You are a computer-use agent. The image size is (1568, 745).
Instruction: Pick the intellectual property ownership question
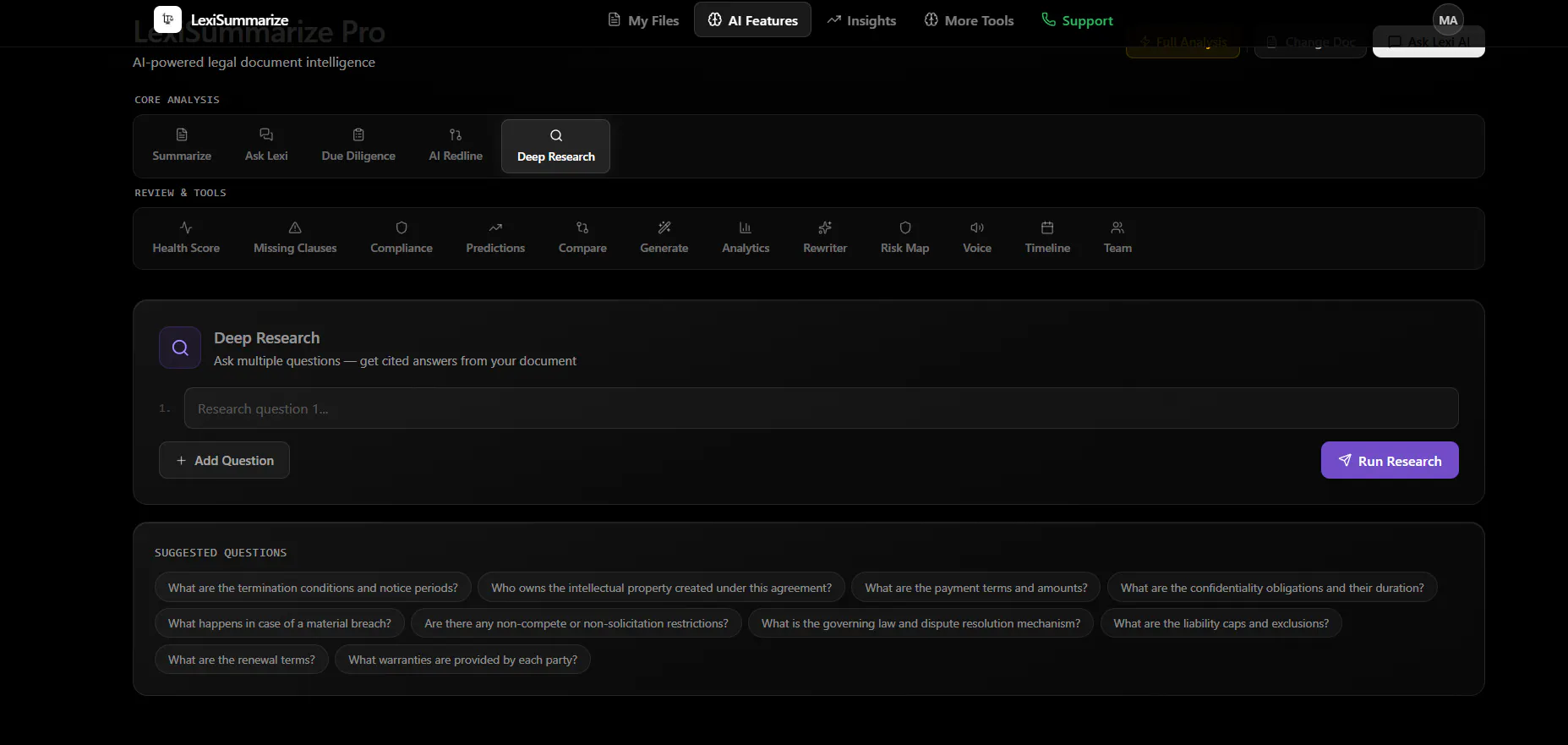pos(661,588)
